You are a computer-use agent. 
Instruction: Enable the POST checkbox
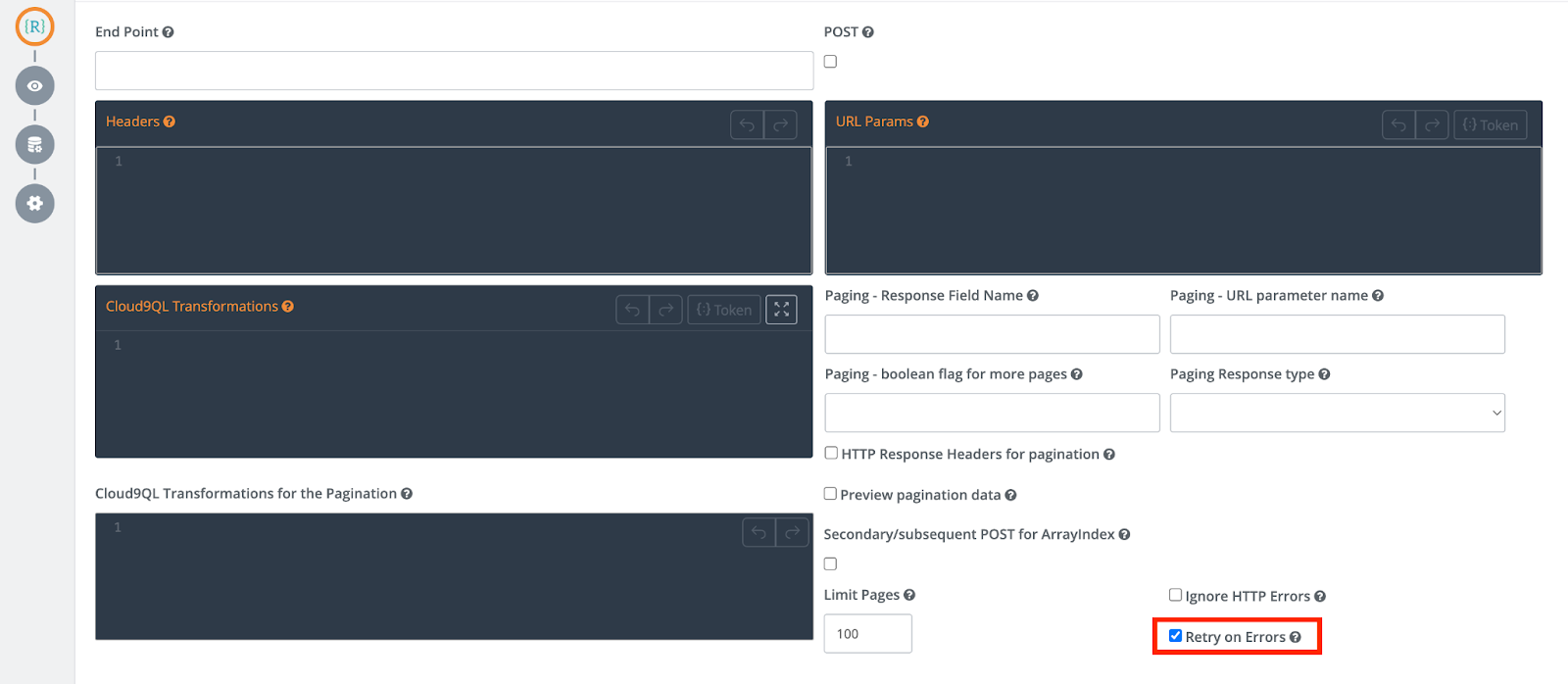830,62
